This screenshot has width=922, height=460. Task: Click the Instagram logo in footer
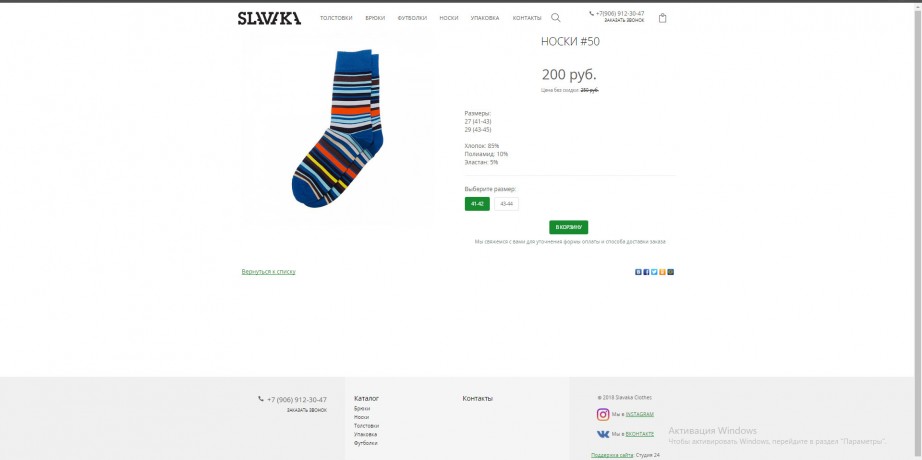[x=603, y=414]
